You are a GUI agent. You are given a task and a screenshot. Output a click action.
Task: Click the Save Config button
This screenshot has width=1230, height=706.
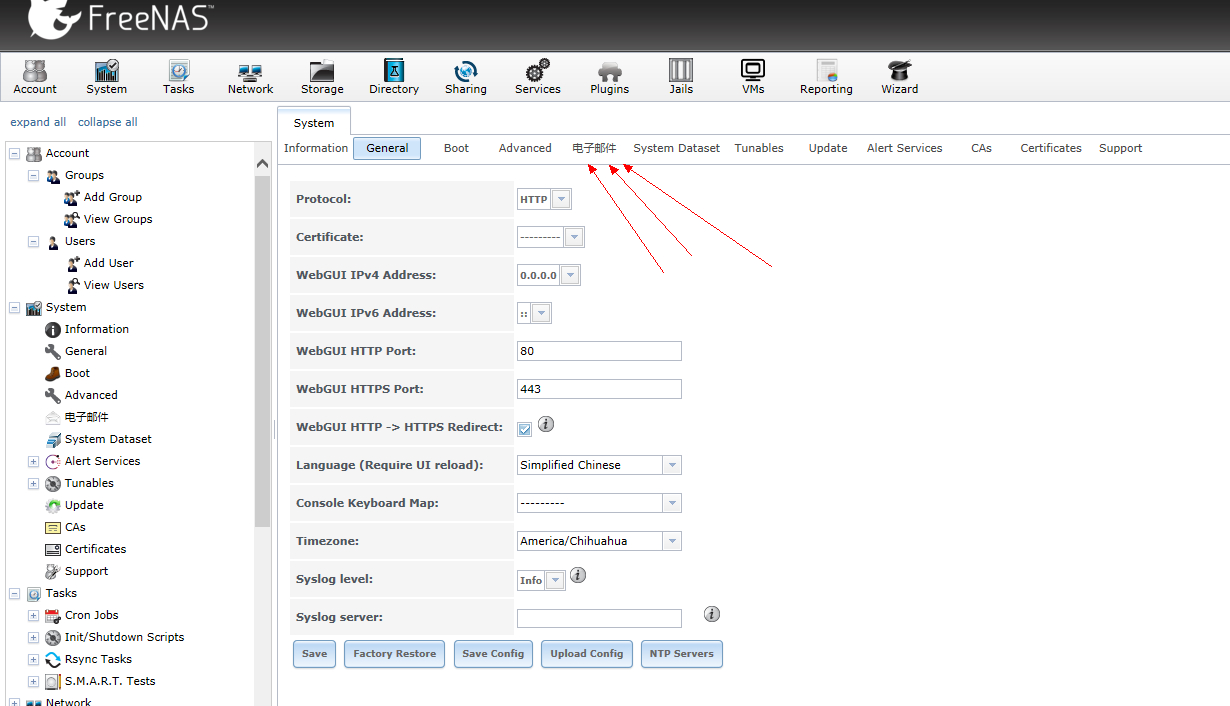493,654
